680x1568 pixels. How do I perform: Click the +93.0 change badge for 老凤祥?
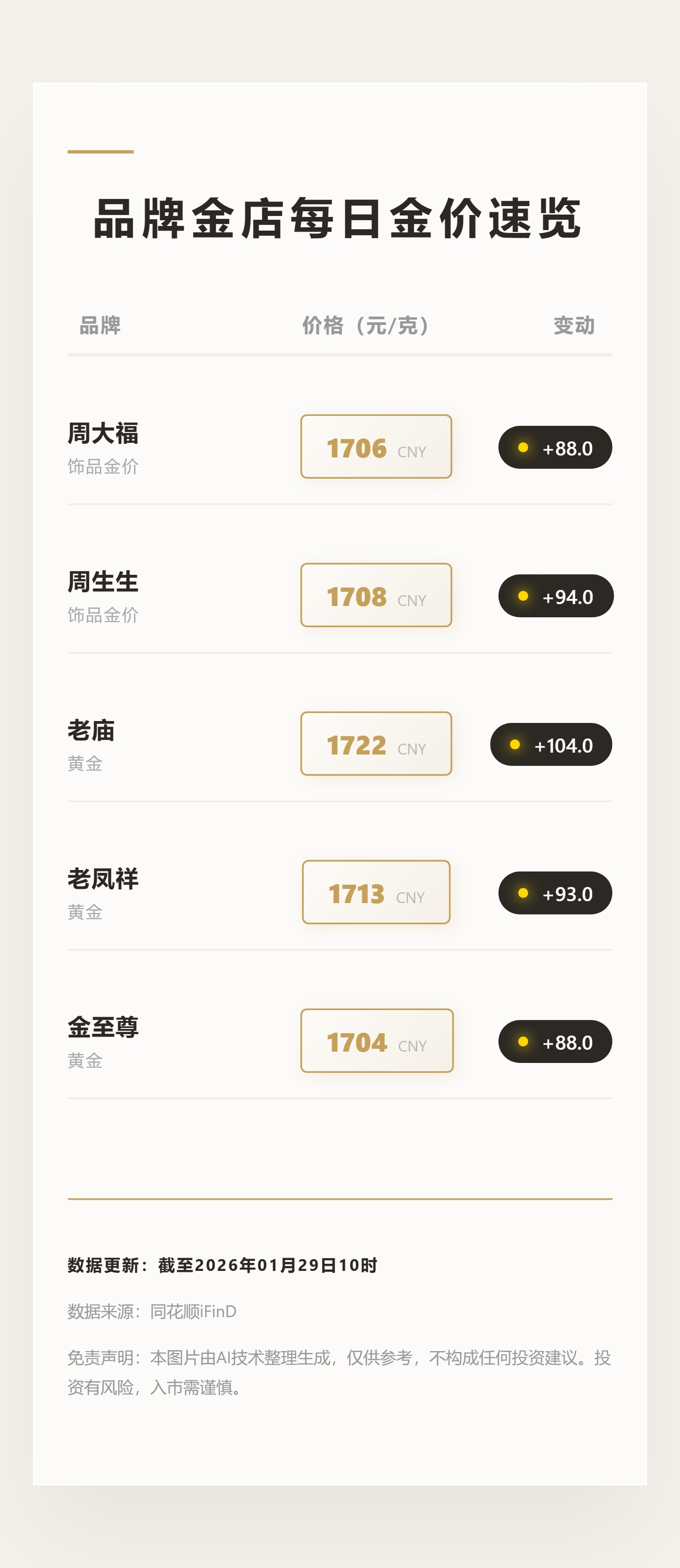point(555,893)
